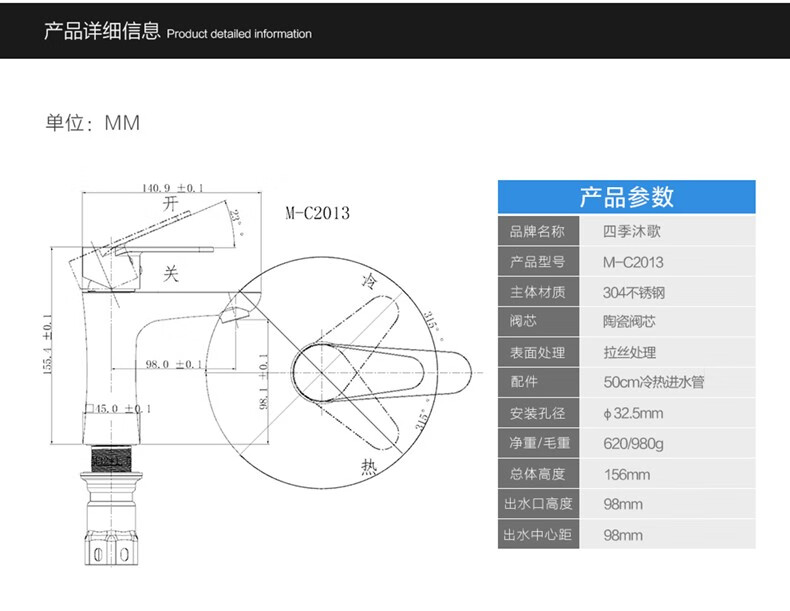Click the 总体高度 label cell
790x611 pixels.
coord(537,474)
